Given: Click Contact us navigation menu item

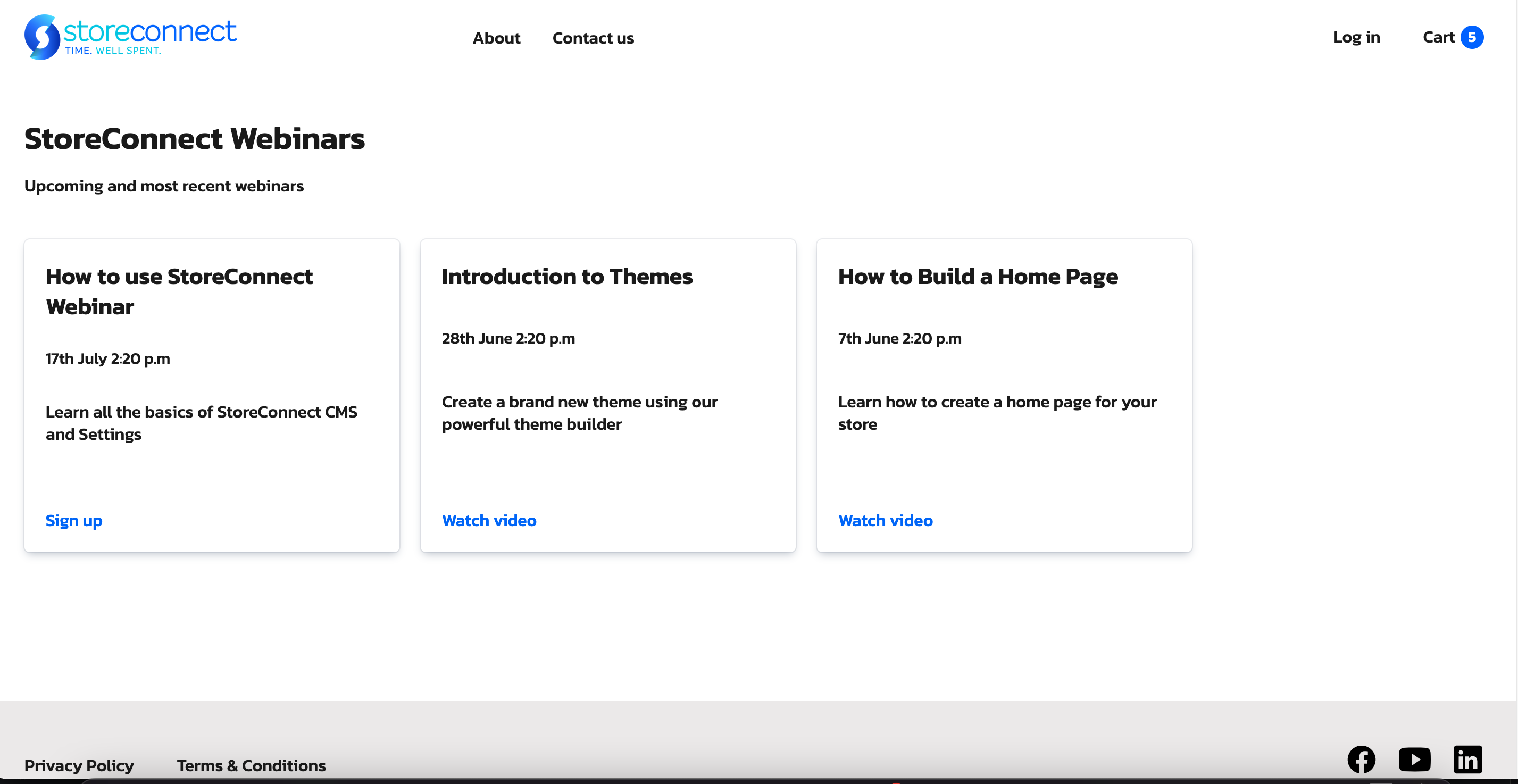Looking at the screenshot, I should coord(593,37).
